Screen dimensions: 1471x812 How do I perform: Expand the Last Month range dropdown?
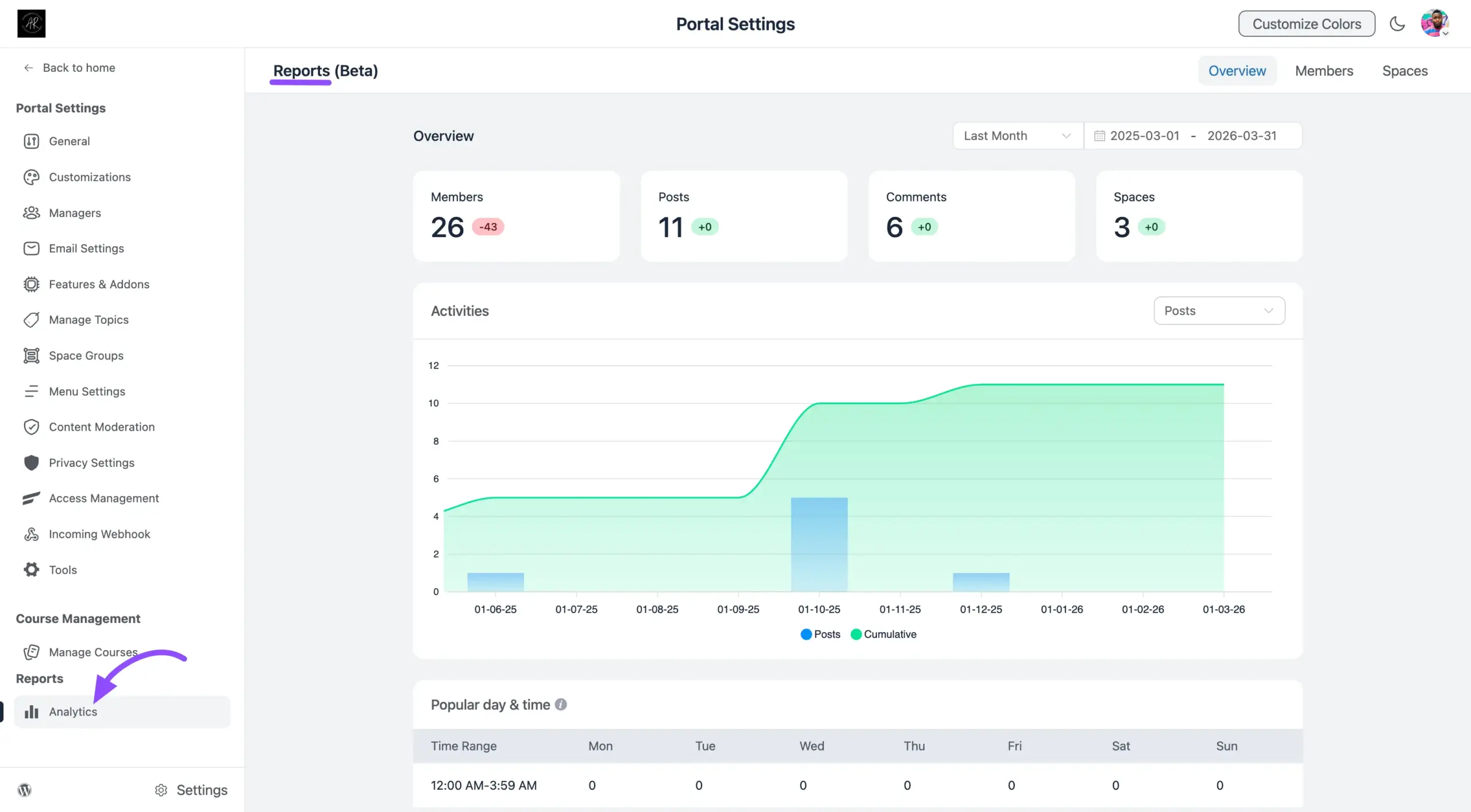(1017, 136)
